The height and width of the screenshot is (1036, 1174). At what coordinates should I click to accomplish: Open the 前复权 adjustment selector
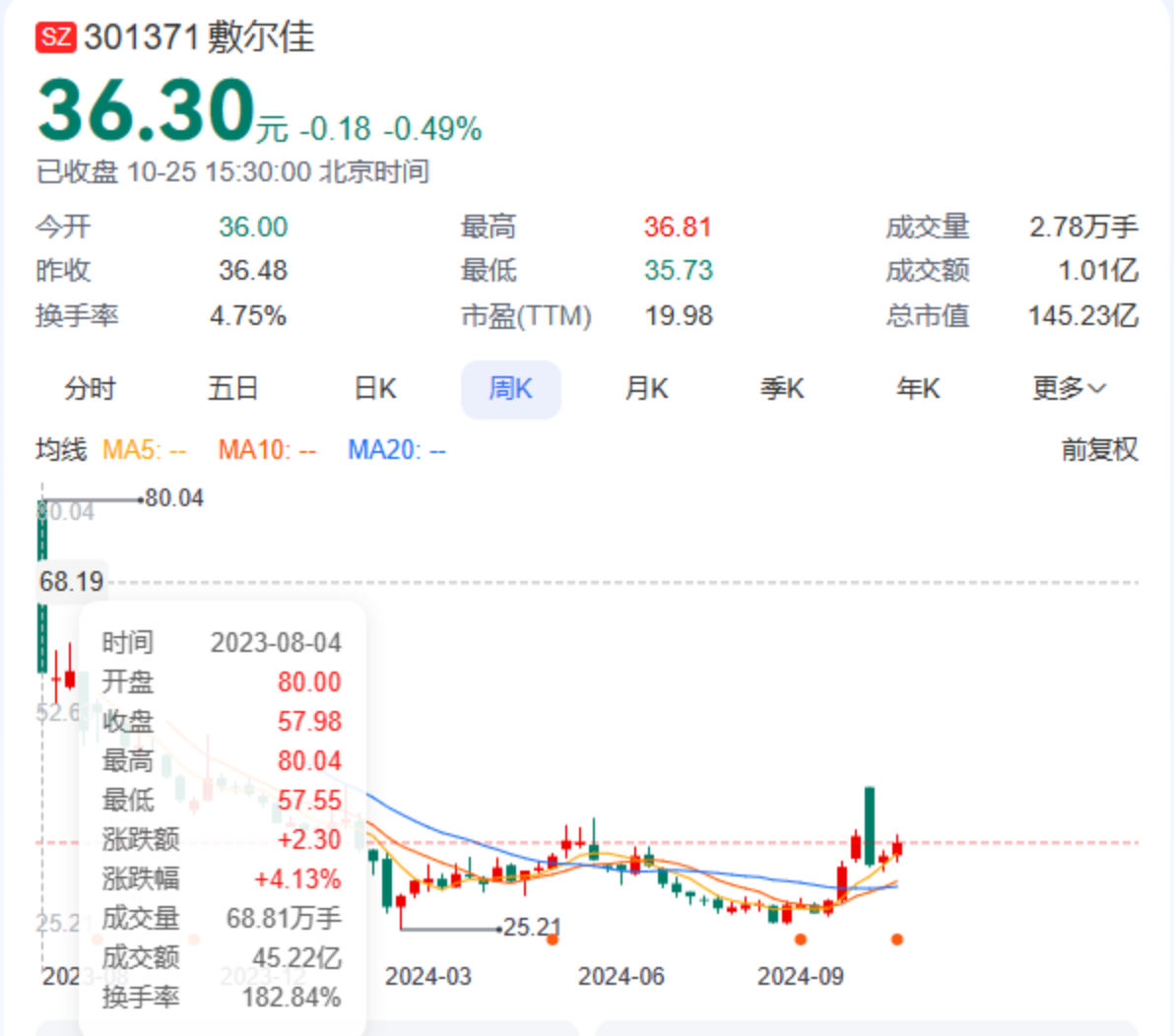point(1099,450)
